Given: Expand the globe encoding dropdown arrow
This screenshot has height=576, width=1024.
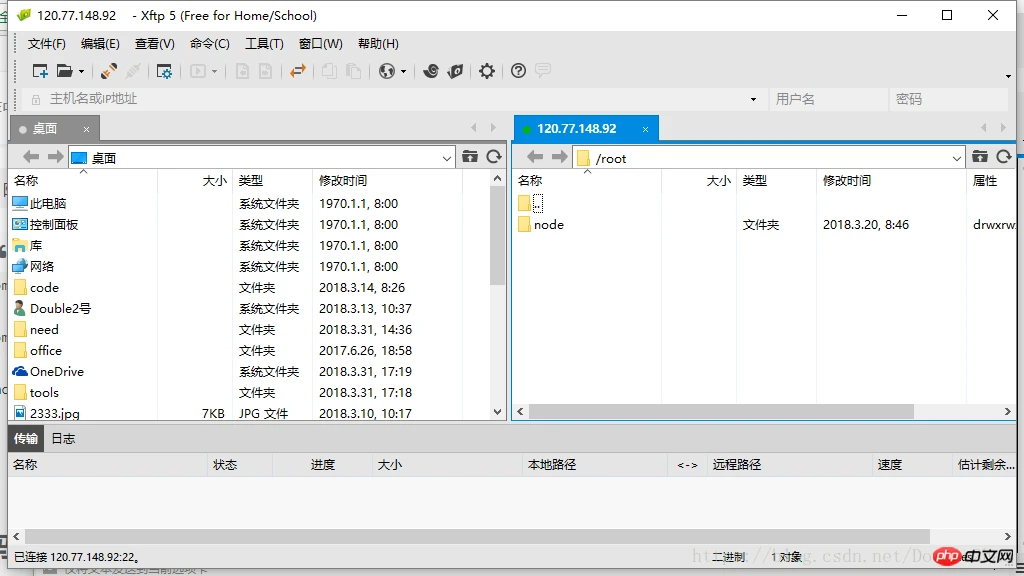Looking at the screenshot, I should (x=404, y=71).
